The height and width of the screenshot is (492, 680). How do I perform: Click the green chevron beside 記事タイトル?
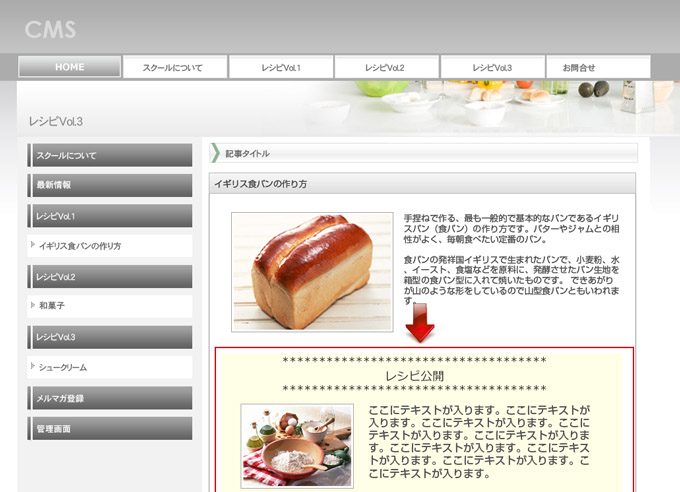[x=215, y=153]
